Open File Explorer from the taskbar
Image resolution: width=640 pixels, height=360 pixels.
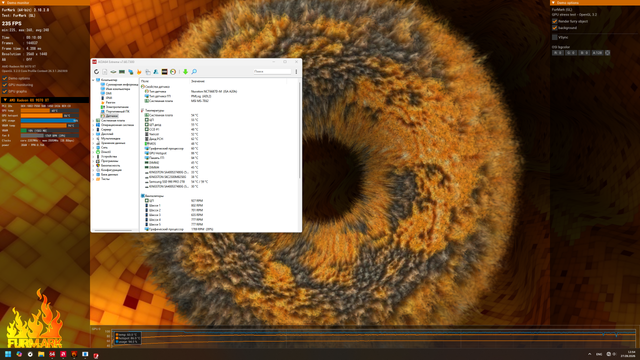click(41, 354)
